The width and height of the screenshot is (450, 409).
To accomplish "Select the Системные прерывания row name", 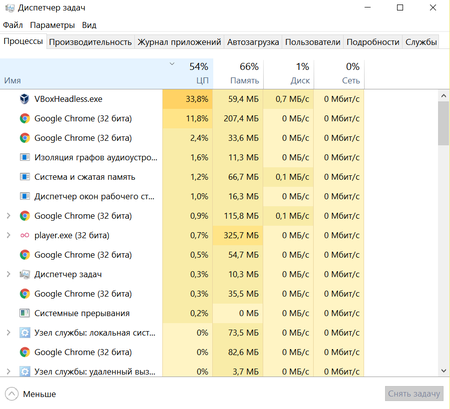I will (x=82, y=313).
